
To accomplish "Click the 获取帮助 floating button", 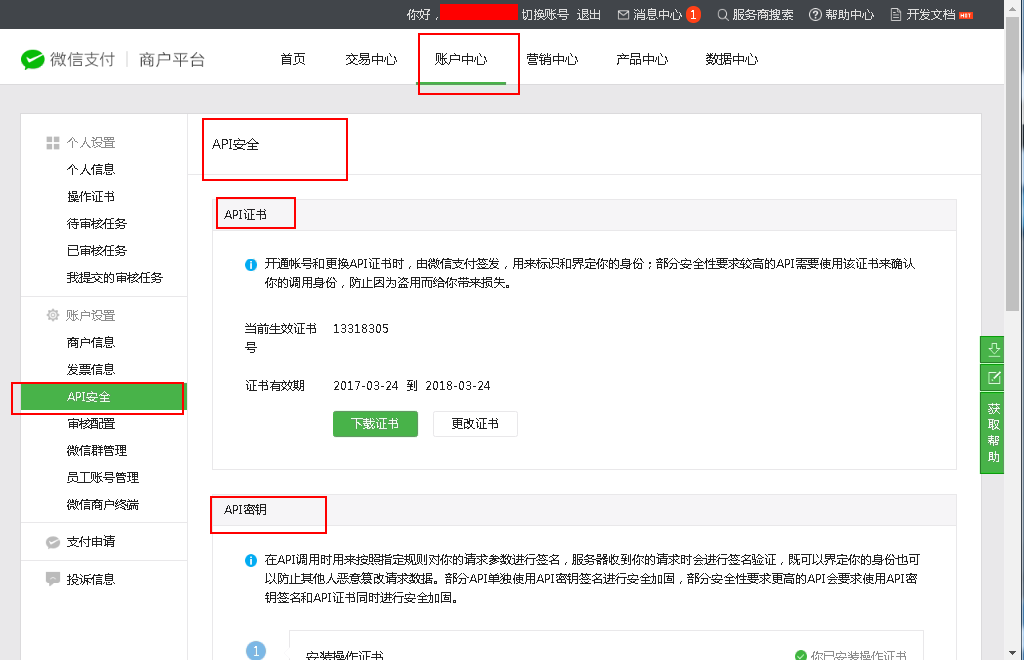I will coord(993,432).
